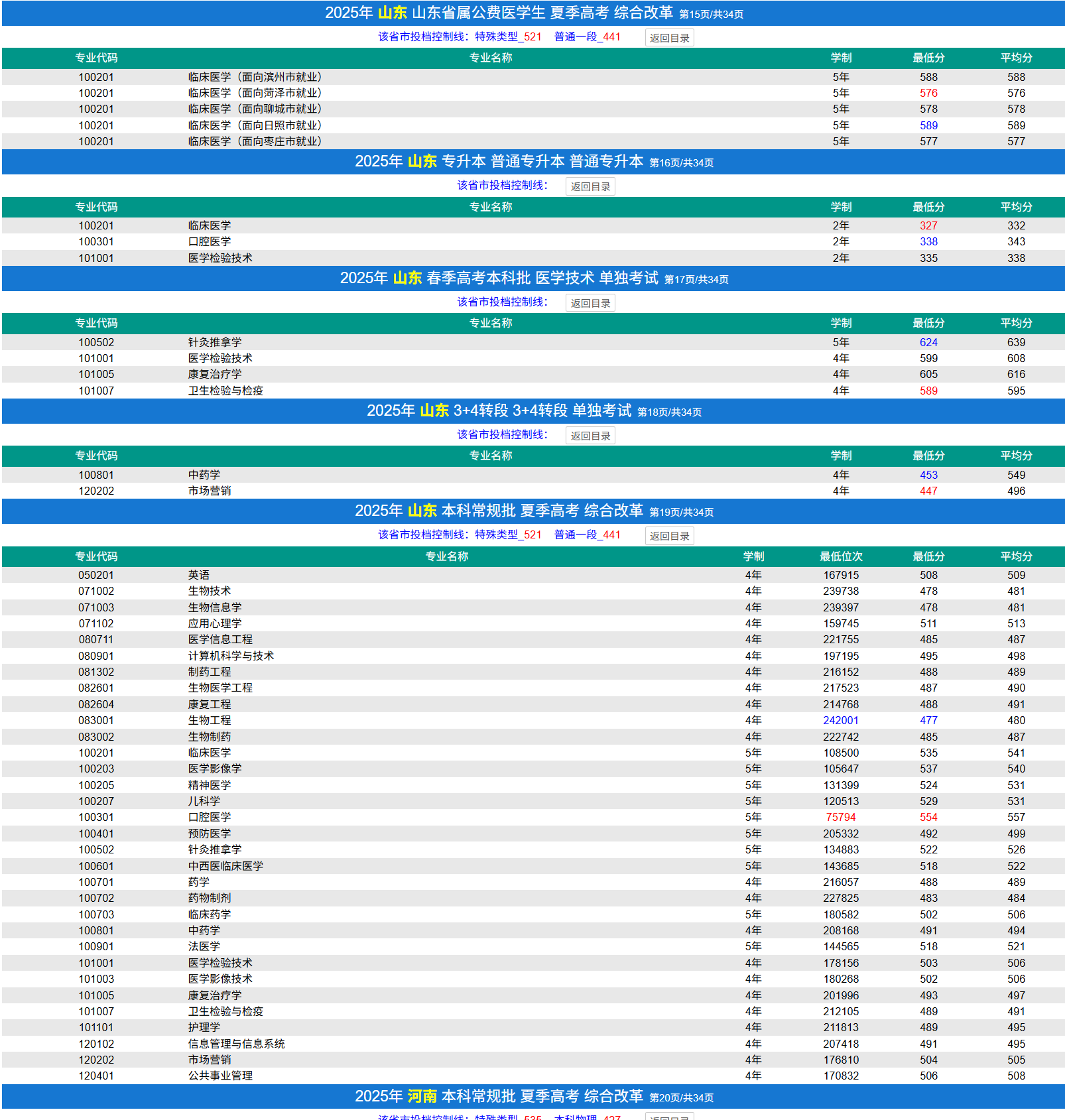Open 普通一段_441 link in 山东 本科常规批 section
1065x1120 pixels.
[x=587, y=535]
